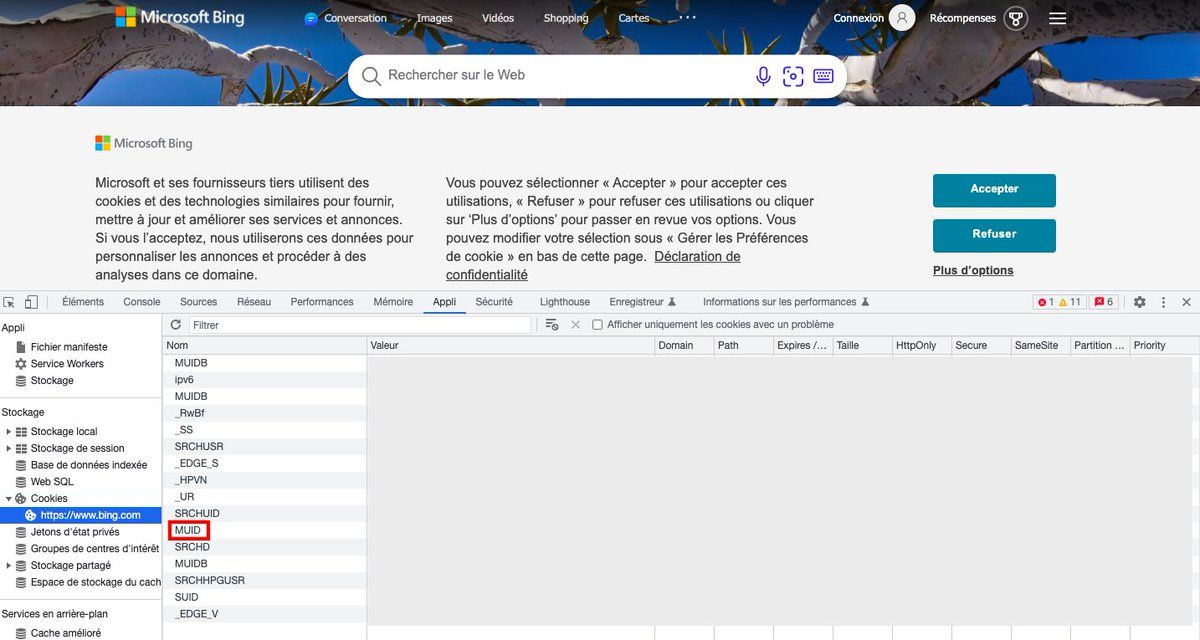Click the clear all cookies icon
This screenshot has height=640, width=1200.
coord(551,325)
